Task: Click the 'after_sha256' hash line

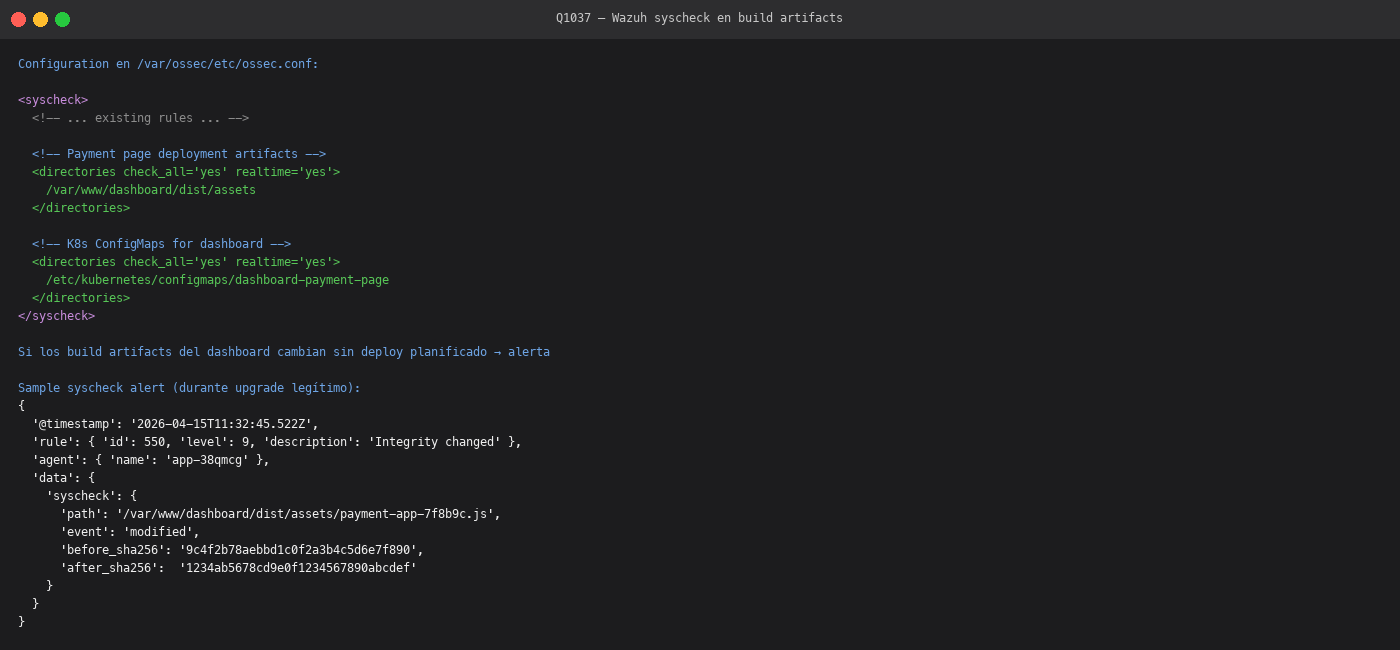Action: pyautogui.click(x=238, y=568)
